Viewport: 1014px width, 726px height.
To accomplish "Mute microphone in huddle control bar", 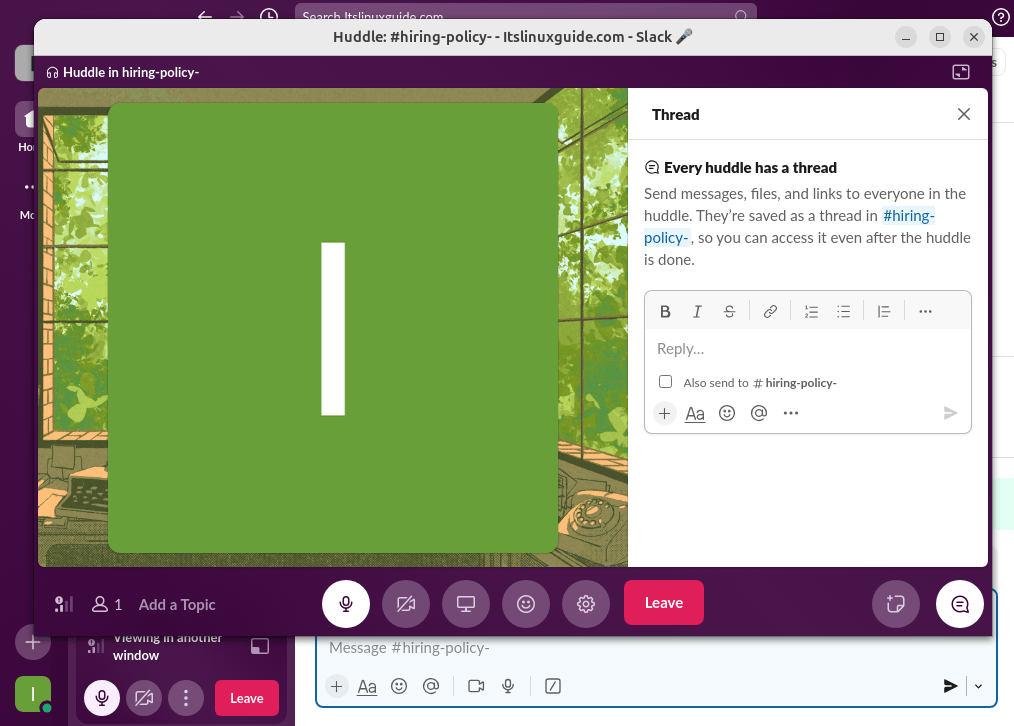I will 346,604.
